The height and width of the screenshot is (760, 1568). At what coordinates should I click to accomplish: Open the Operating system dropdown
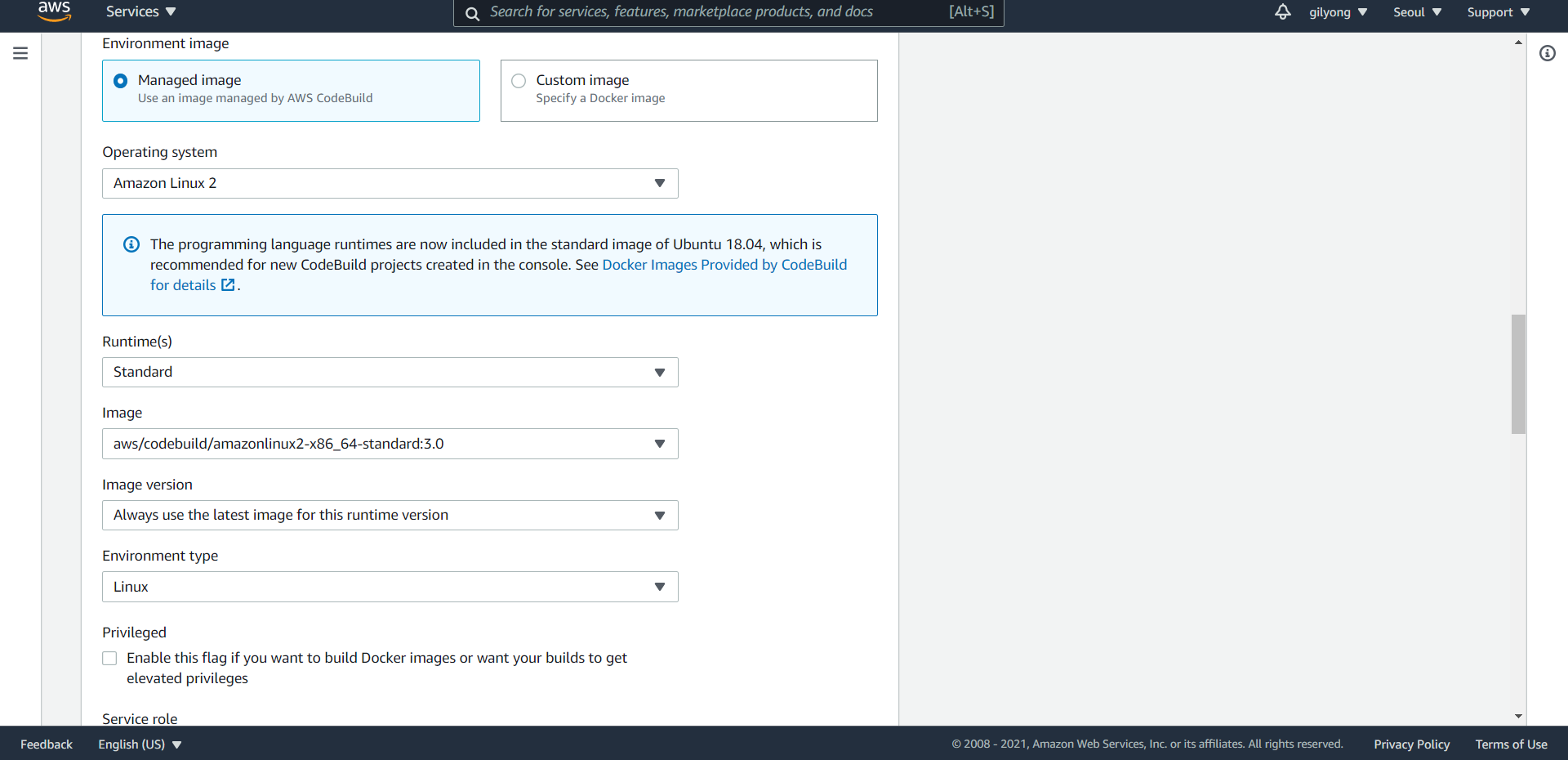(390, 183)
